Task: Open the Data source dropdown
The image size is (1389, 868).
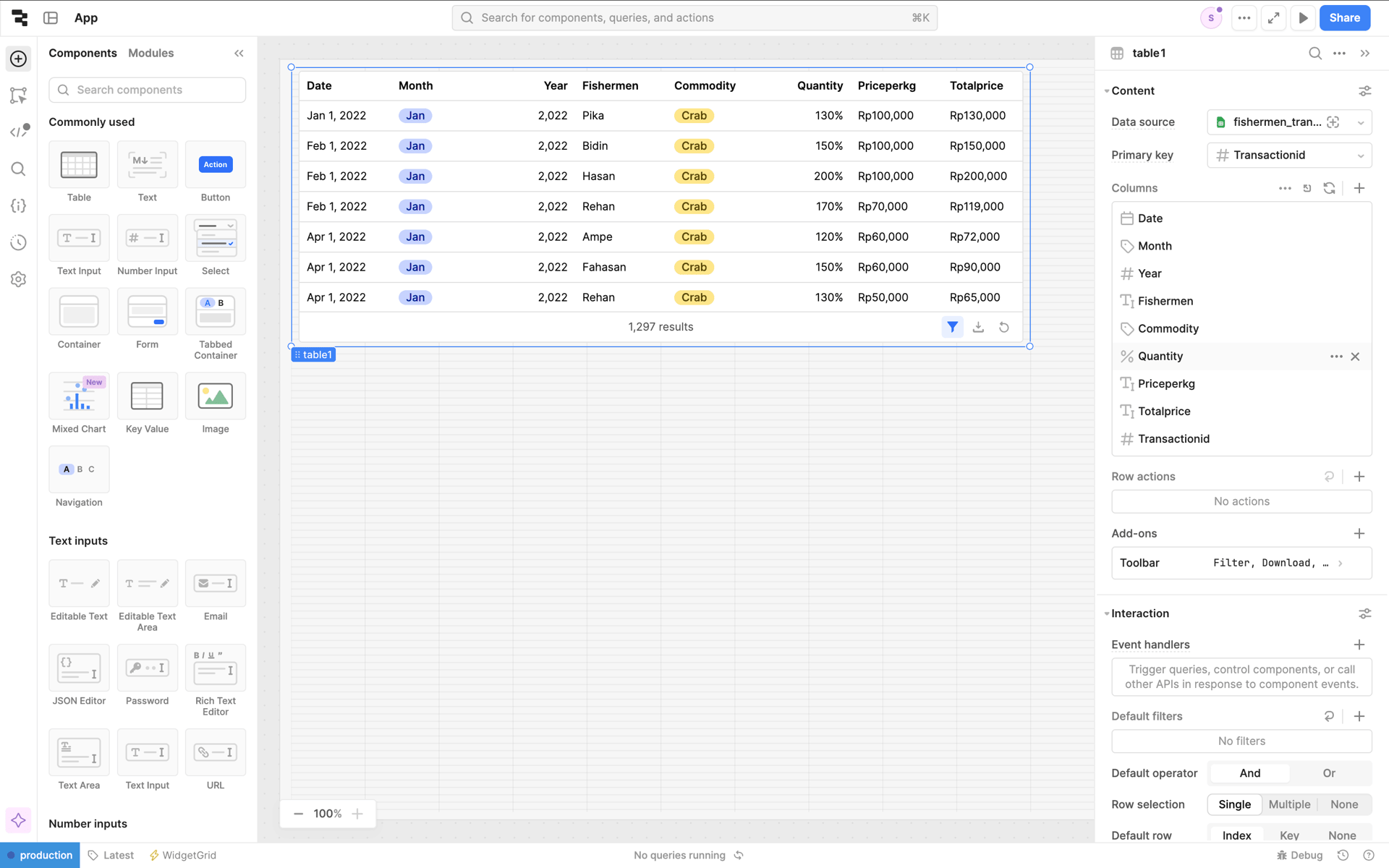Action: click(1289, 122)
